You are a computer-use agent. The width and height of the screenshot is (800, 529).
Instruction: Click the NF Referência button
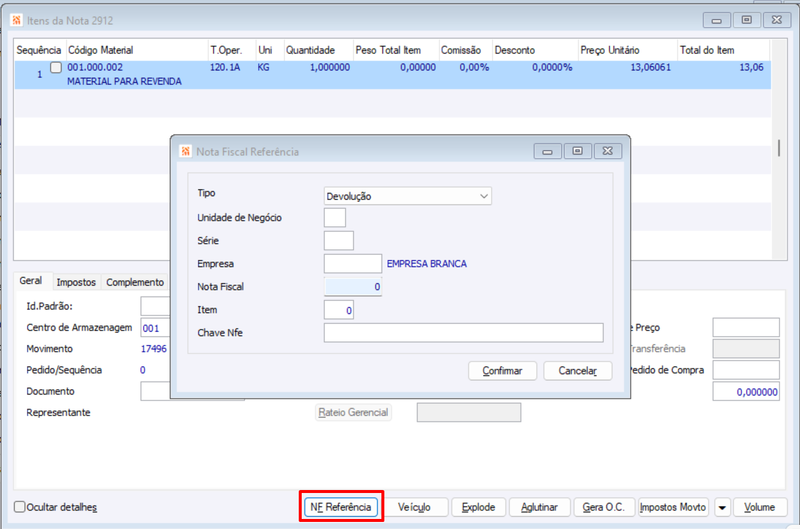[341, 507]
